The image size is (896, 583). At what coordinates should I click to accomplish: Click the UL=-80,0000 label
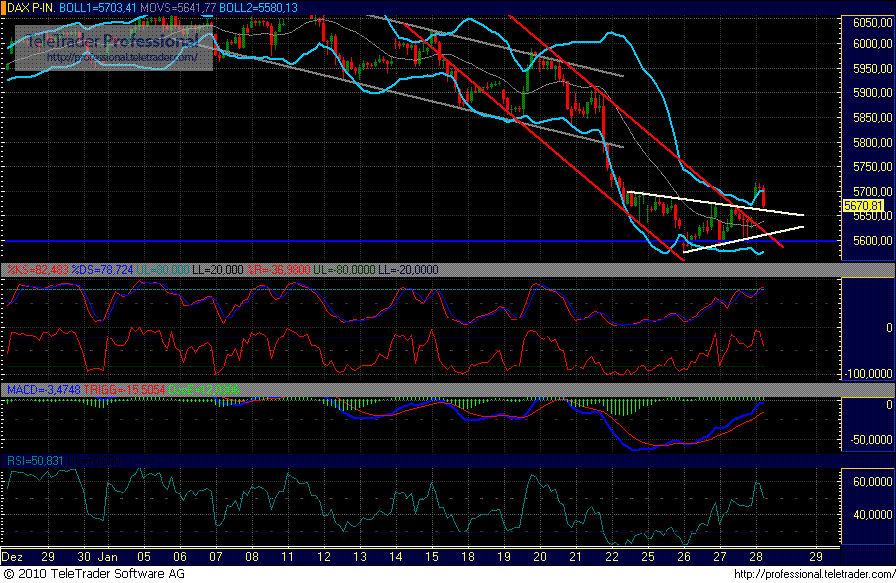343,270
